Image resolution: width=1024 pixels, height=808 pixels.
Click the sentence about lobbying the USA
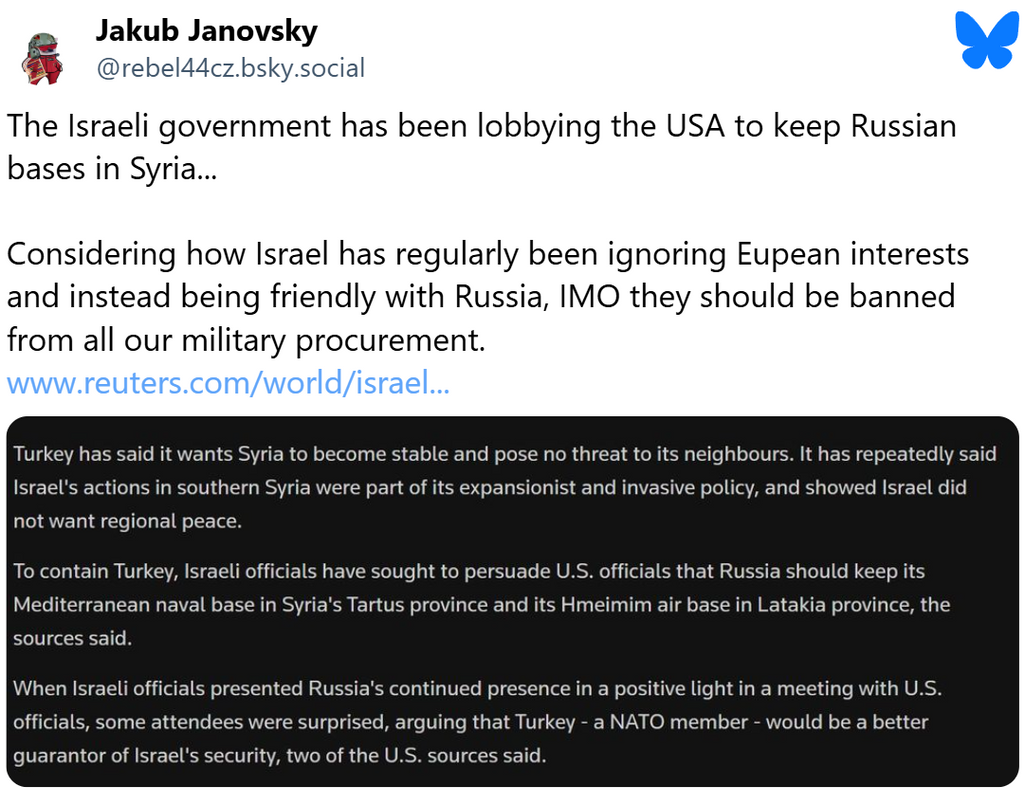pos(481,147)
